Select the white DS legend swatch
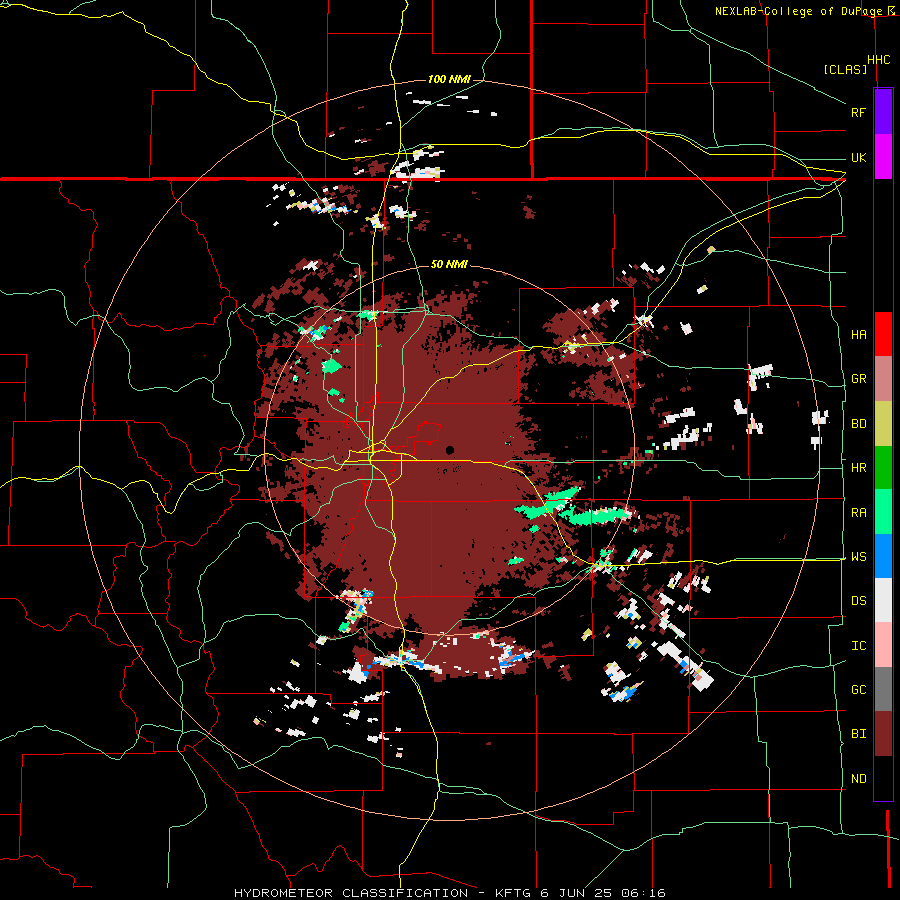 tap(883, 600)
